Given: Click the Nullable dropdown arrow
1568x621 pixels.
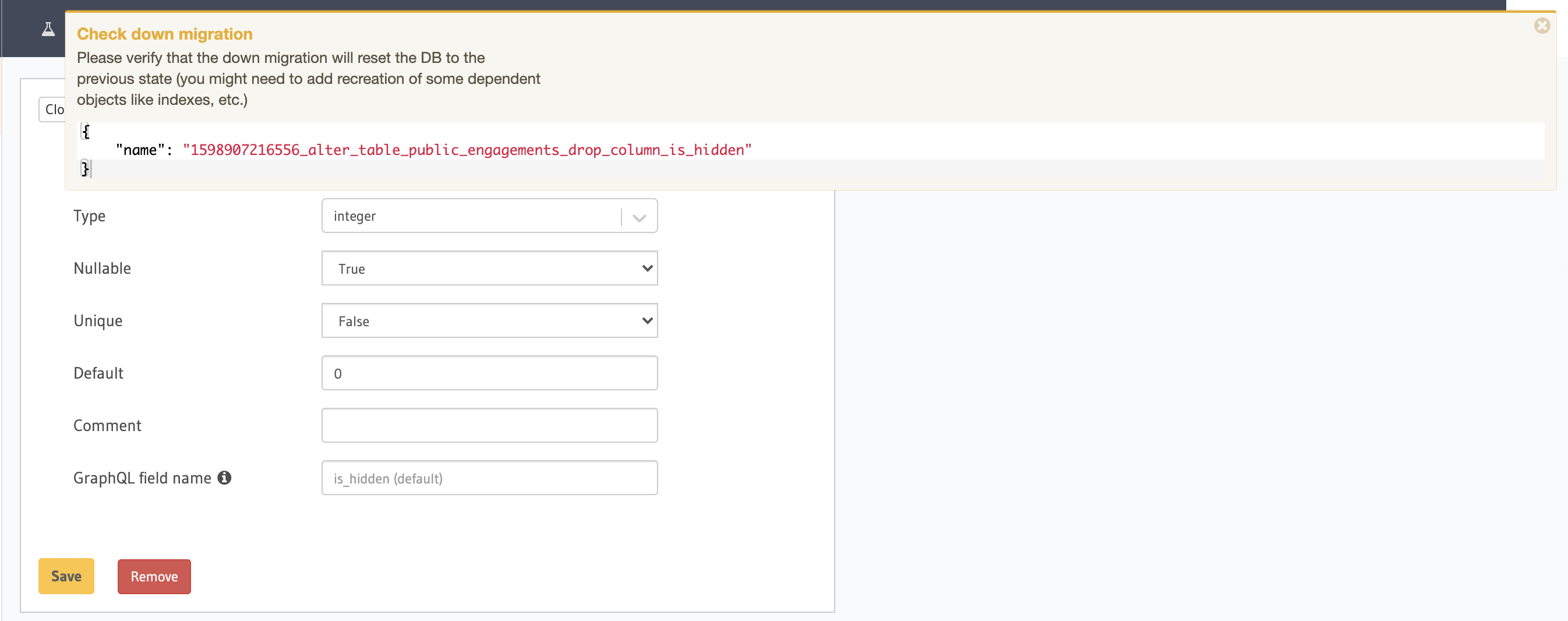Looking at the screenshot, I should point(647,268).
